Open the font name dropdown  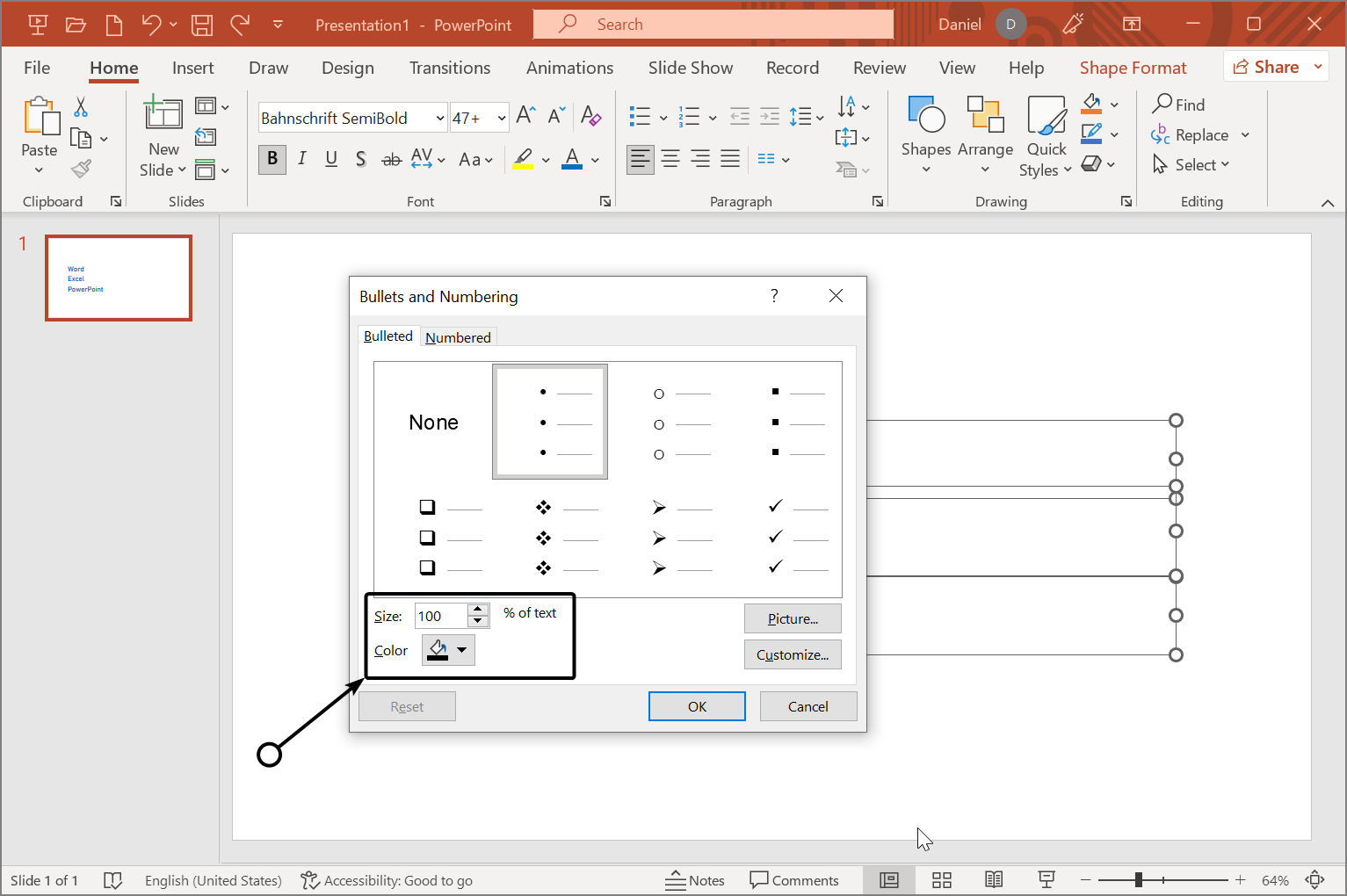click(x=439, y=118)
